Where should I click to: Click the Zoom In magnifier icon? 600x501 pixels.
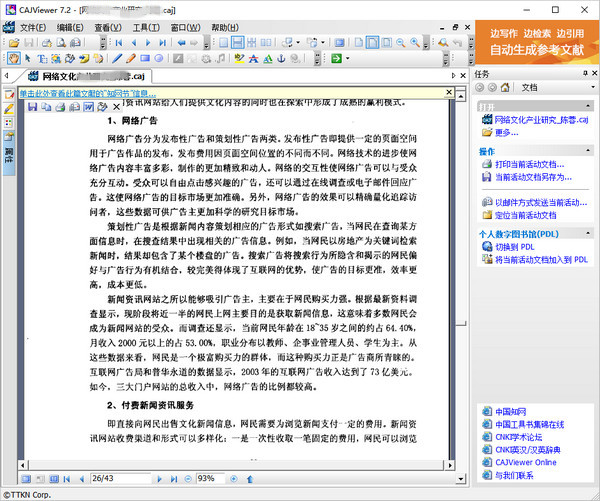click(415, 42)
